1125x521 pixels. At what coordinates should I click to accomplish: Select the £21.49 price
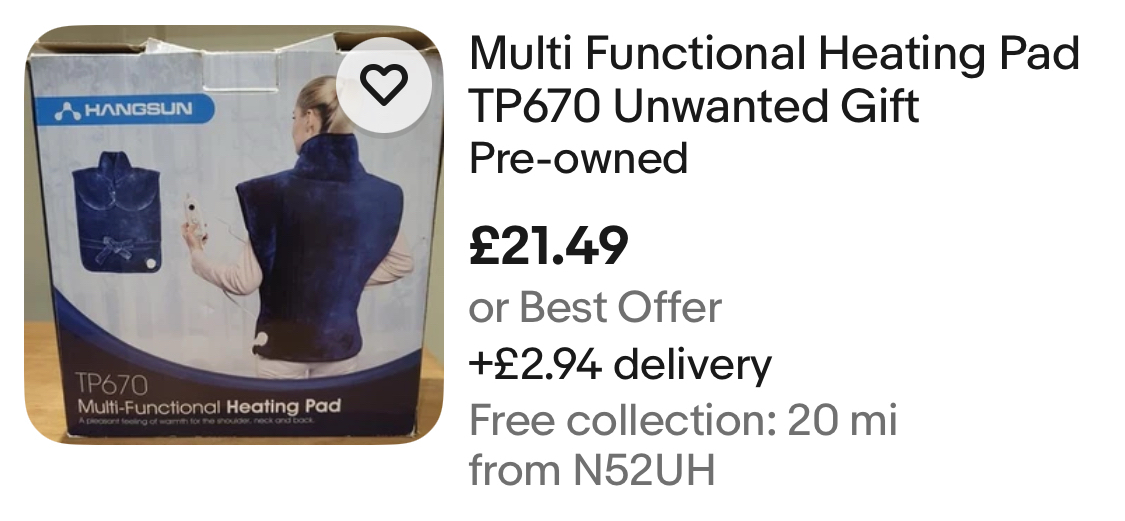click(x=548, y=246)
